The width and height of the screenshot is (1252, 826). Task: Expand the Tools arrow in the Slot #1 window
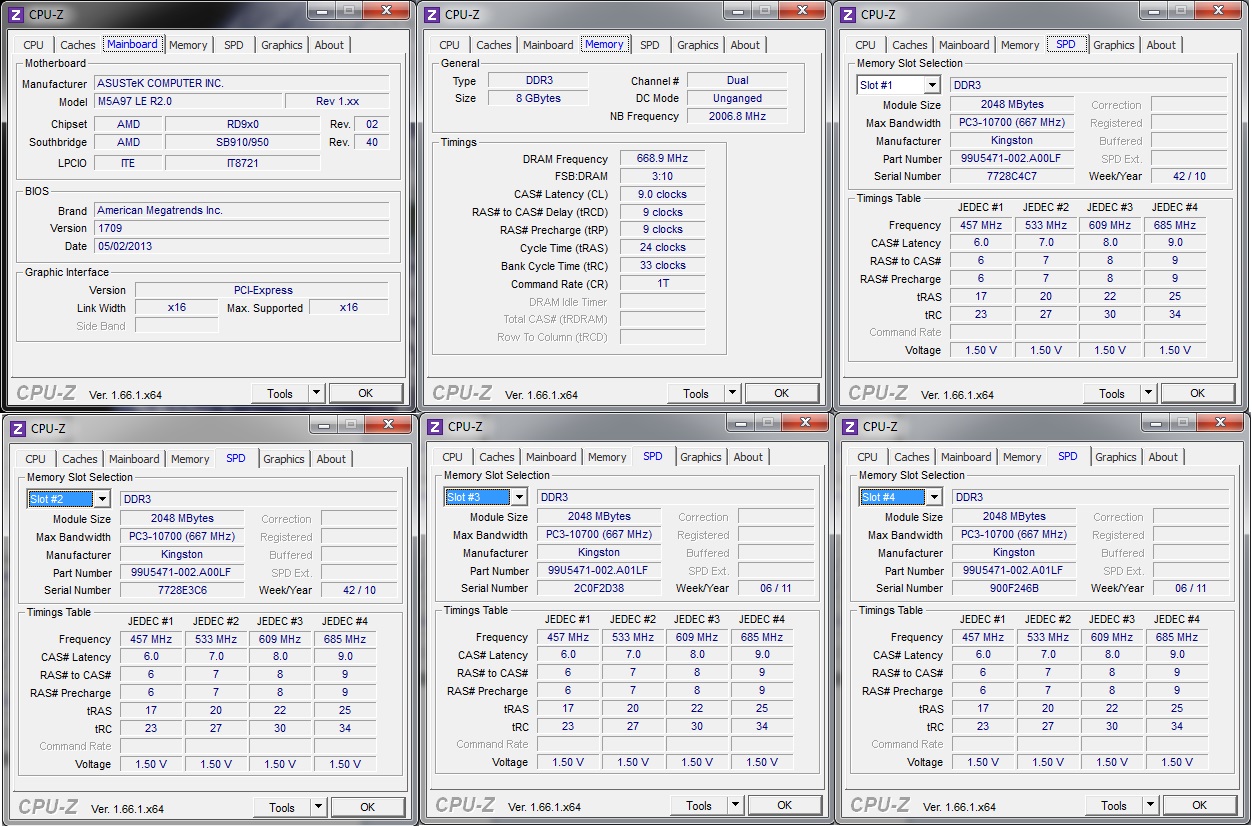tap(1149, 393)
